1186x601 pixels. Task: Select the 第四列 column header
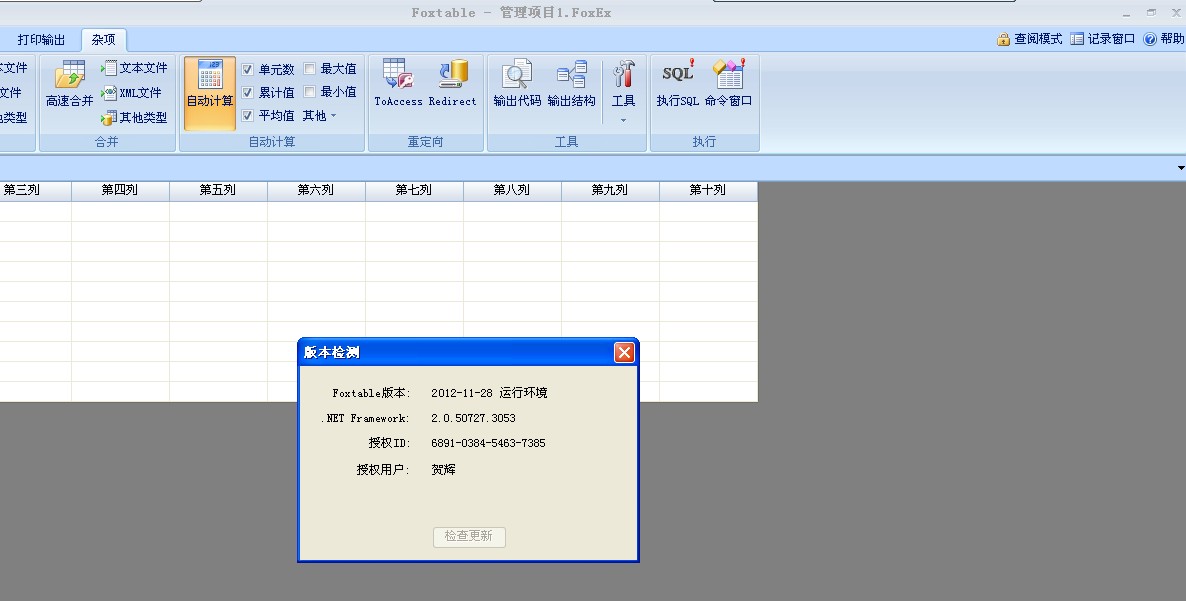tap(120, 191)
